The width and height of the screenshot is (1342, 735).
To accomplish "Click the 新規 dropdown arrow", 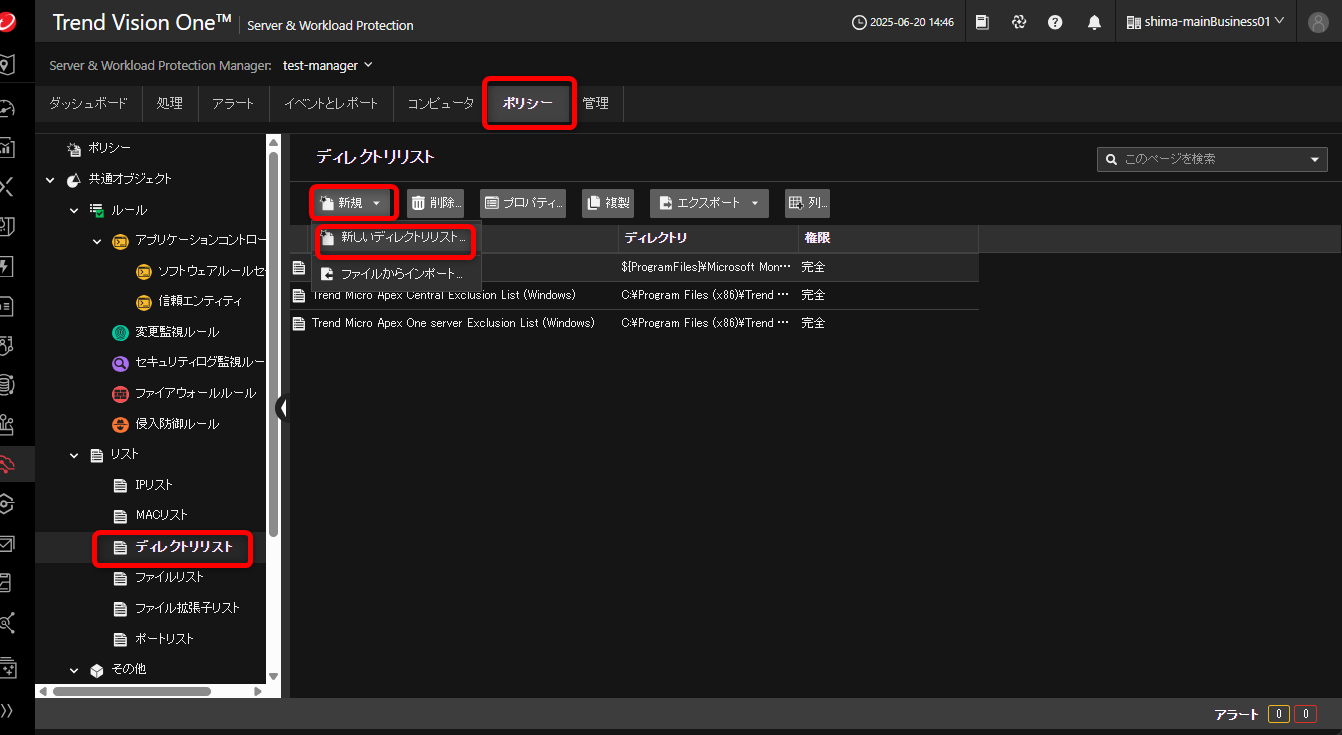I will pos(377,203).
